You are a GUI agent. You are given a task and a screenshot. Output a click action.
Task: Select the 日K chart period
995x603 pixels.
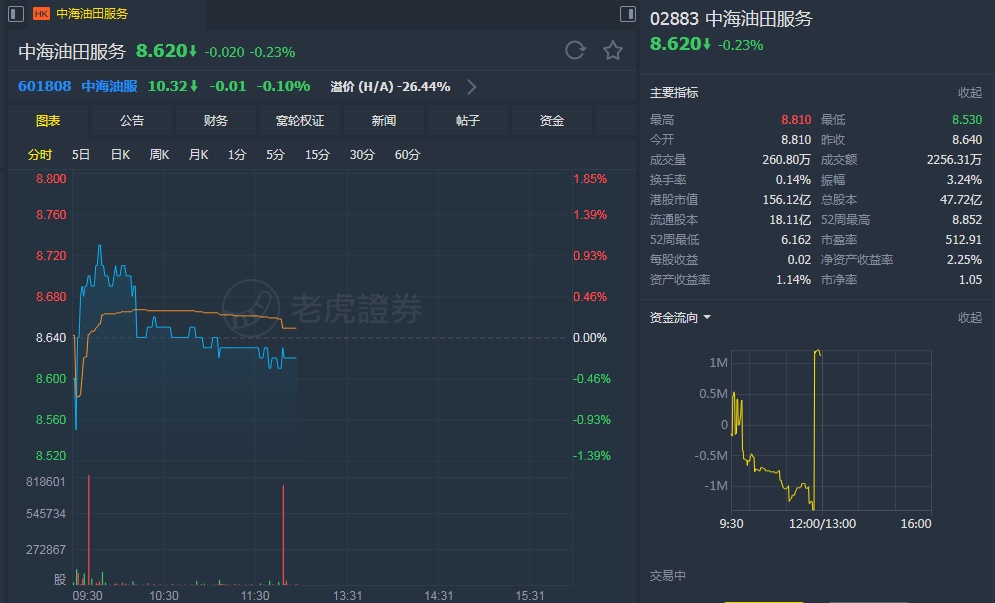tap(120, 155)
